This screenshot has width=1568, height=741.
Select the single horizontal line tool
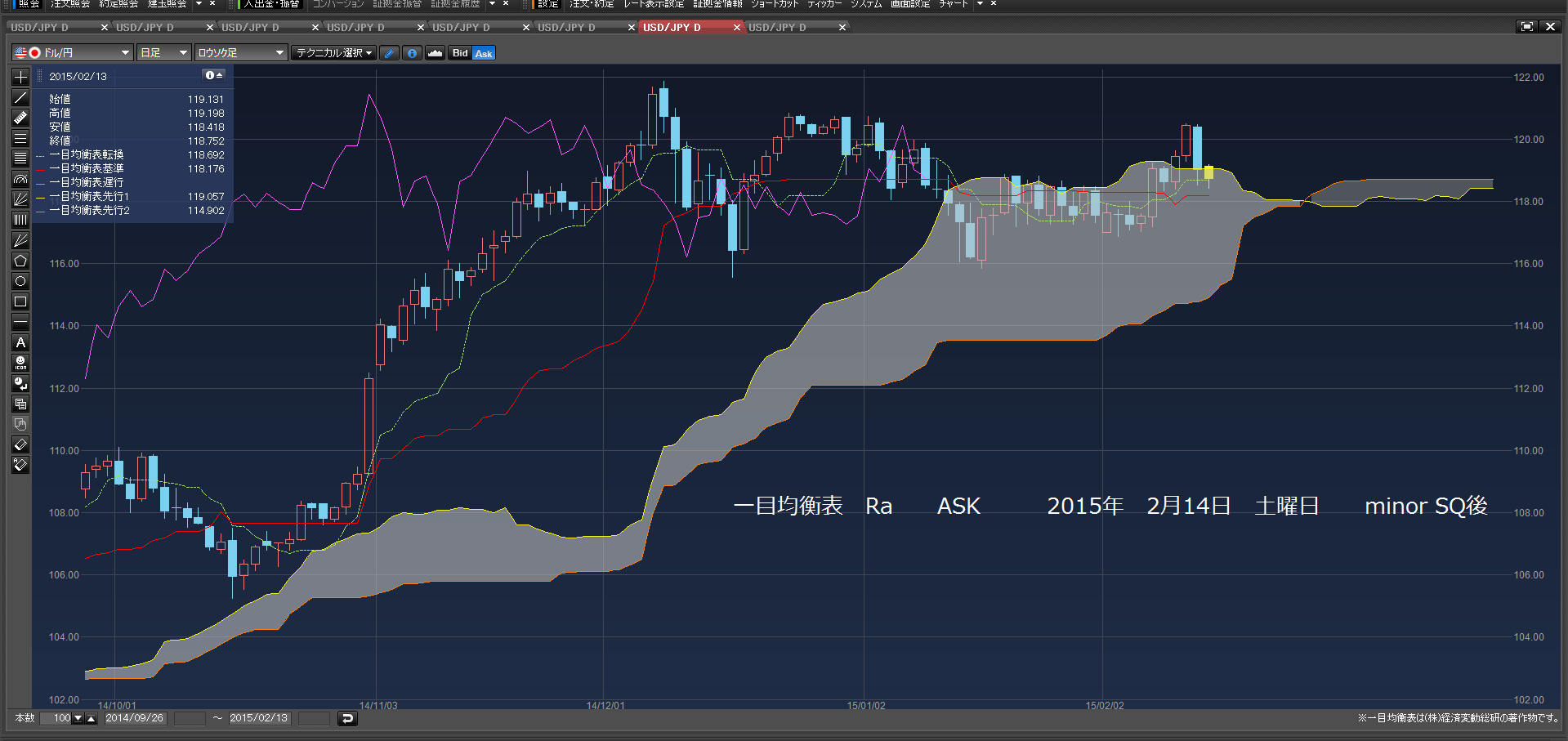(20, 322)
